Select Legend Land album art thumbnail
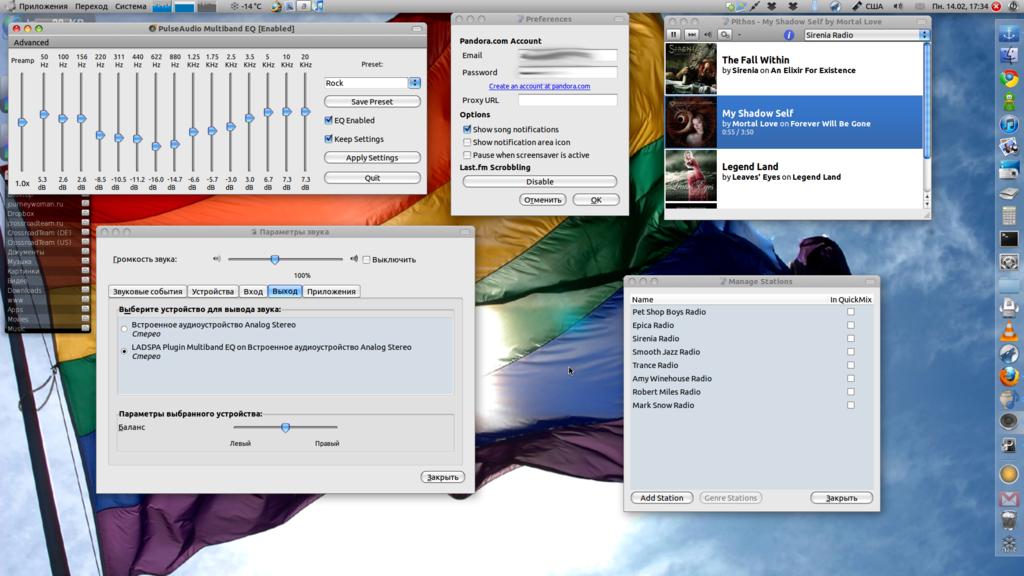 point(691,176)
